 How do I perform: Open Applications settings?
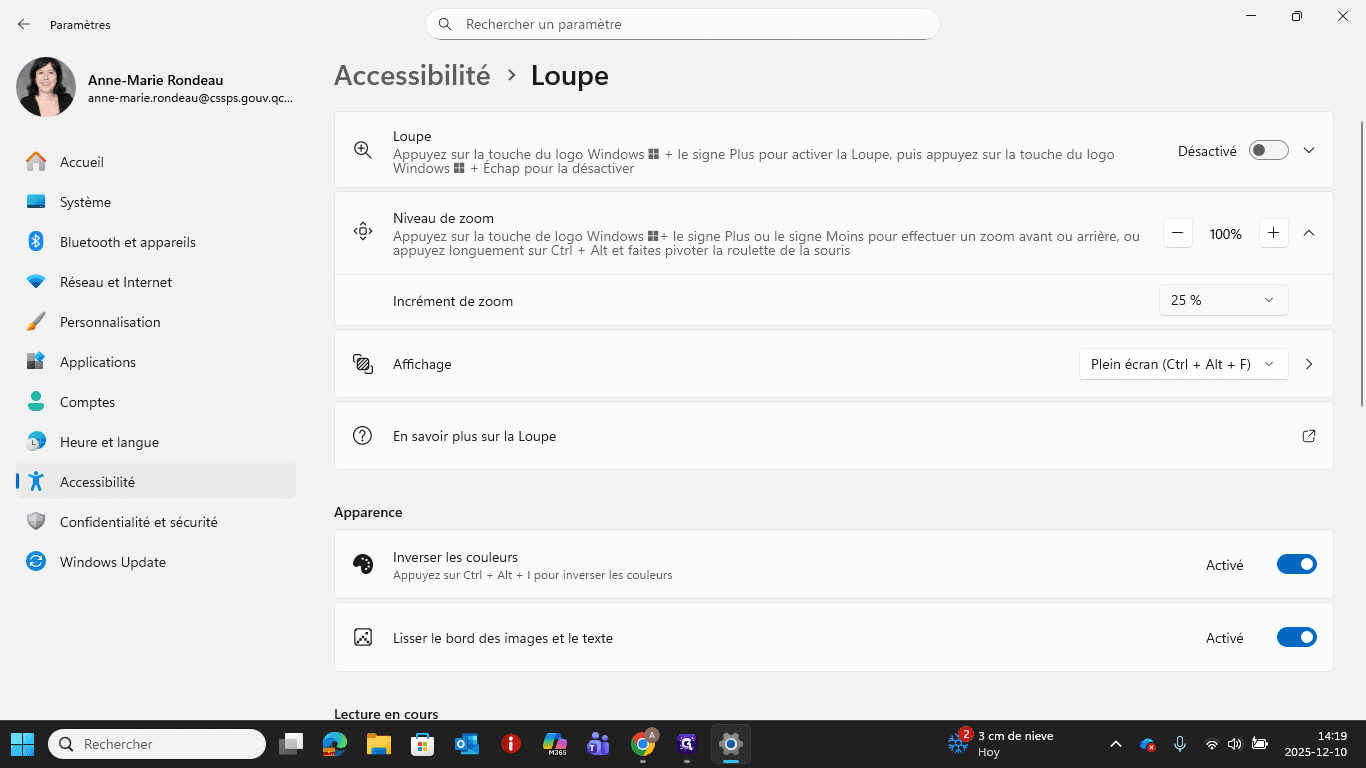156,362
